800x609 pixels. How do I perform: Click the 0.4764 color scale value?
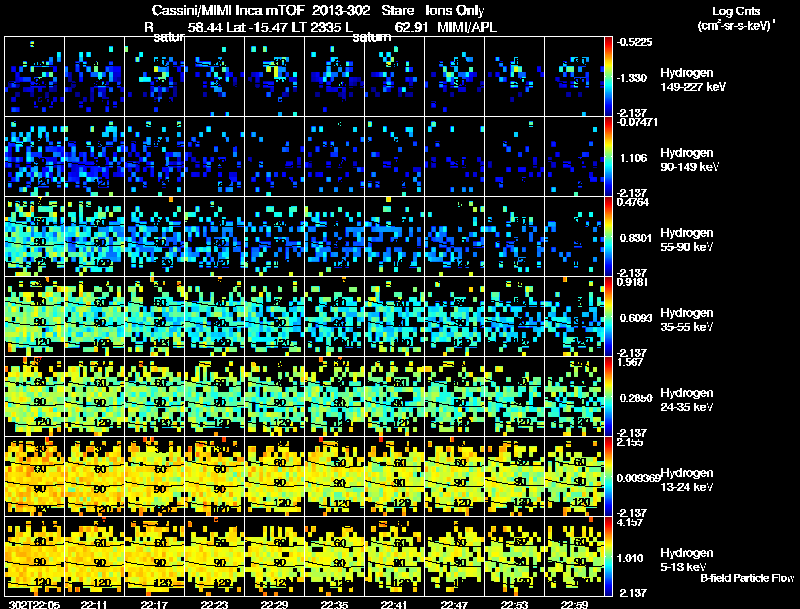[633, 202]
